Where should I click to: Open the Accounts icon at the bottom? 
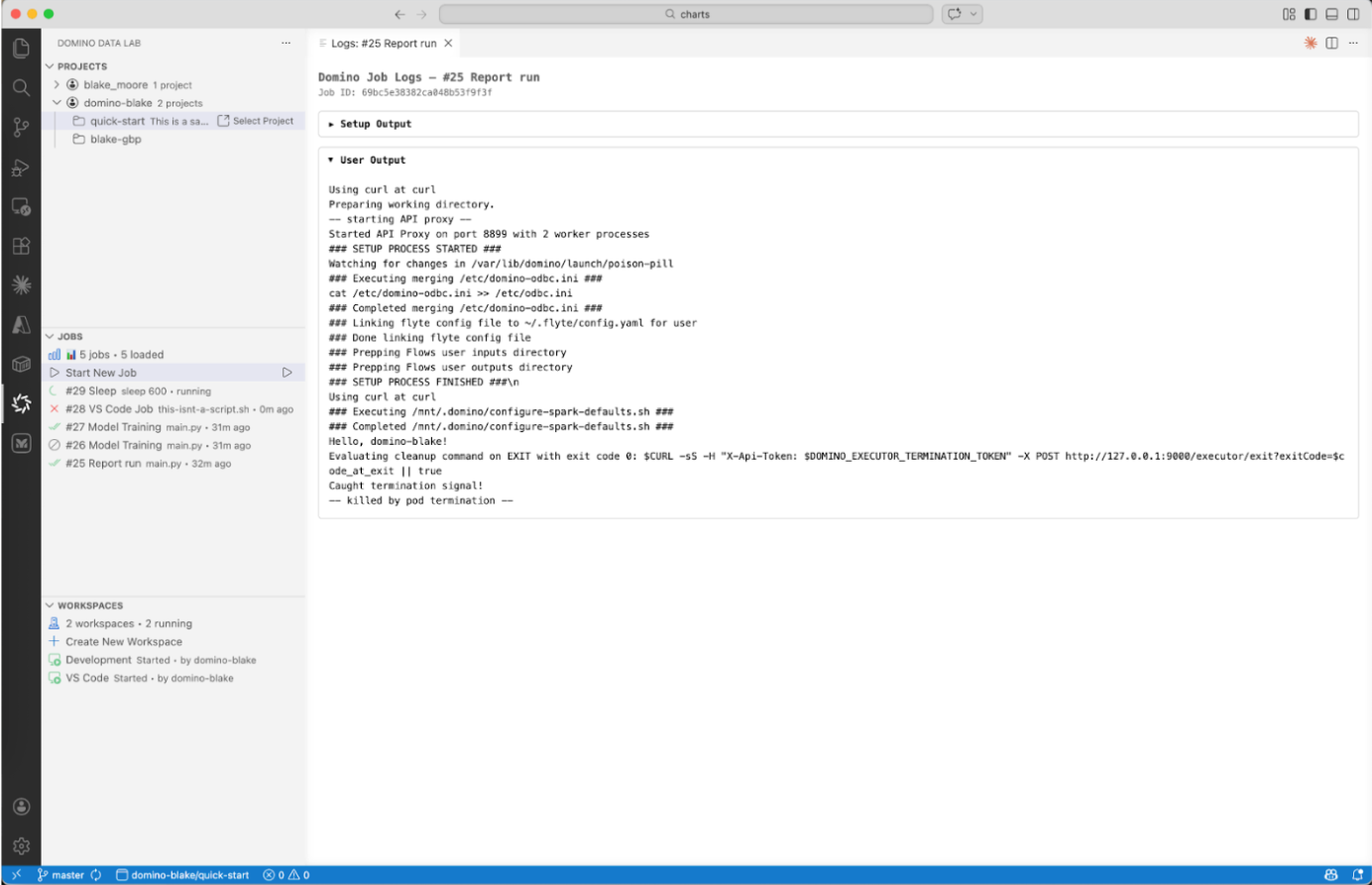point(22,807)
